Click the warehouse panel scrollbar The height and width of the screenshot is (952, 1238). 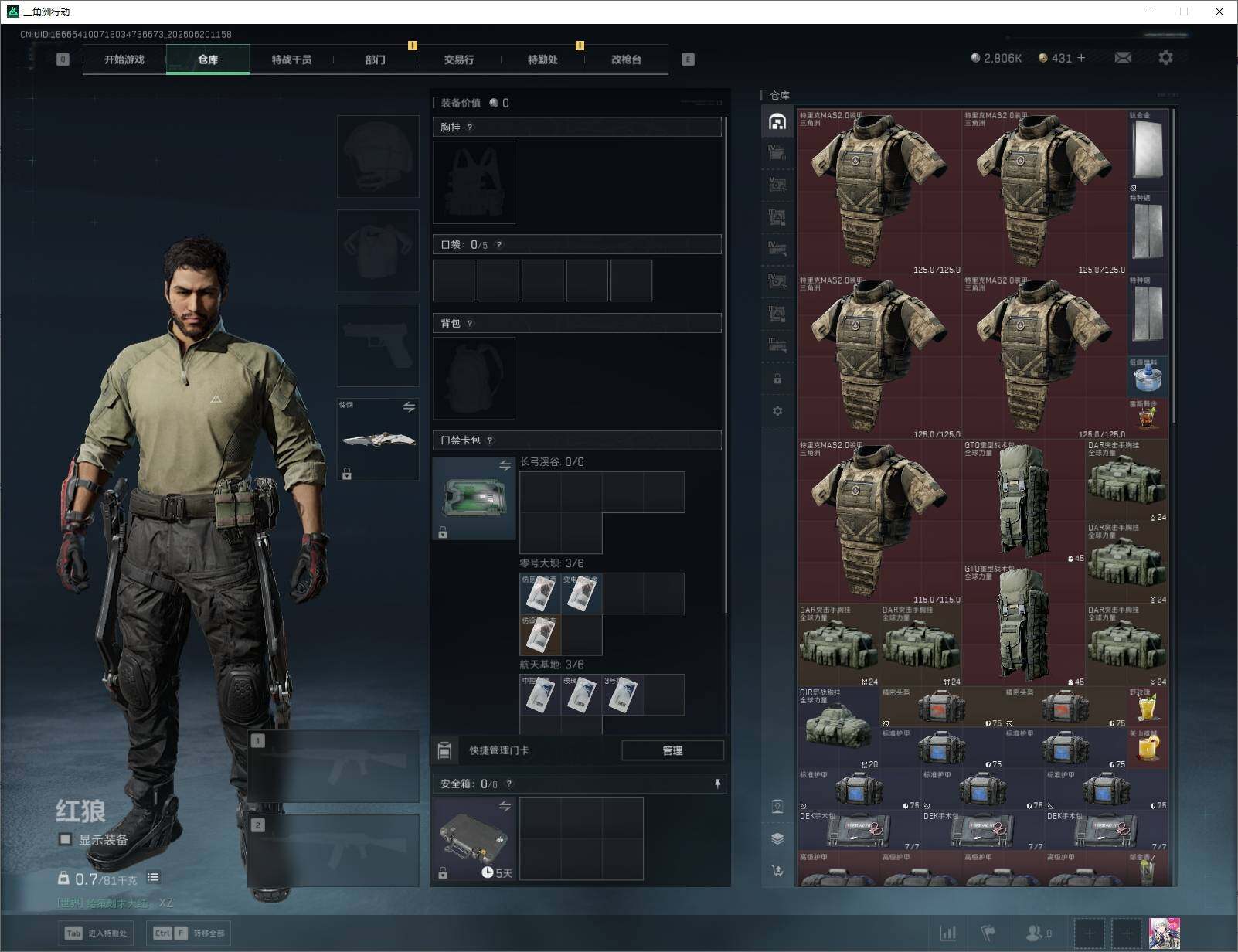coord(1174,265)
